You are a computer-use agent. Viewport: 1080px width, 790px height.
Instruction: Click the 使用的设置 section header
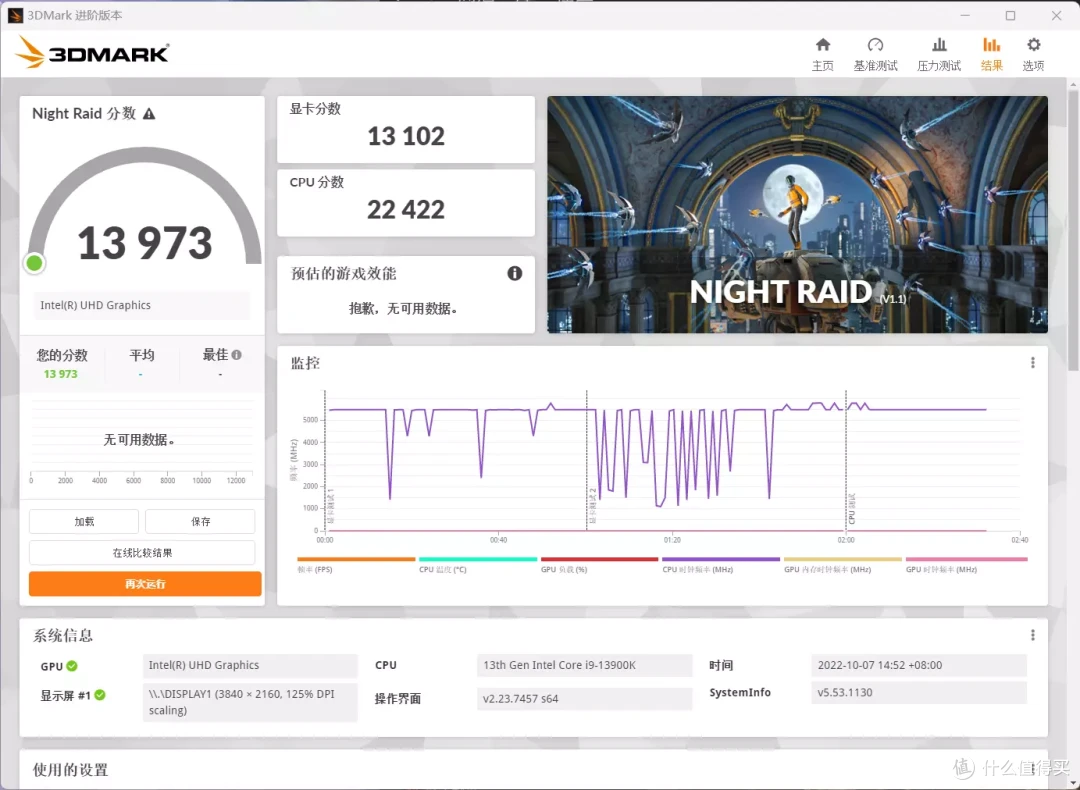coord(70,769)
